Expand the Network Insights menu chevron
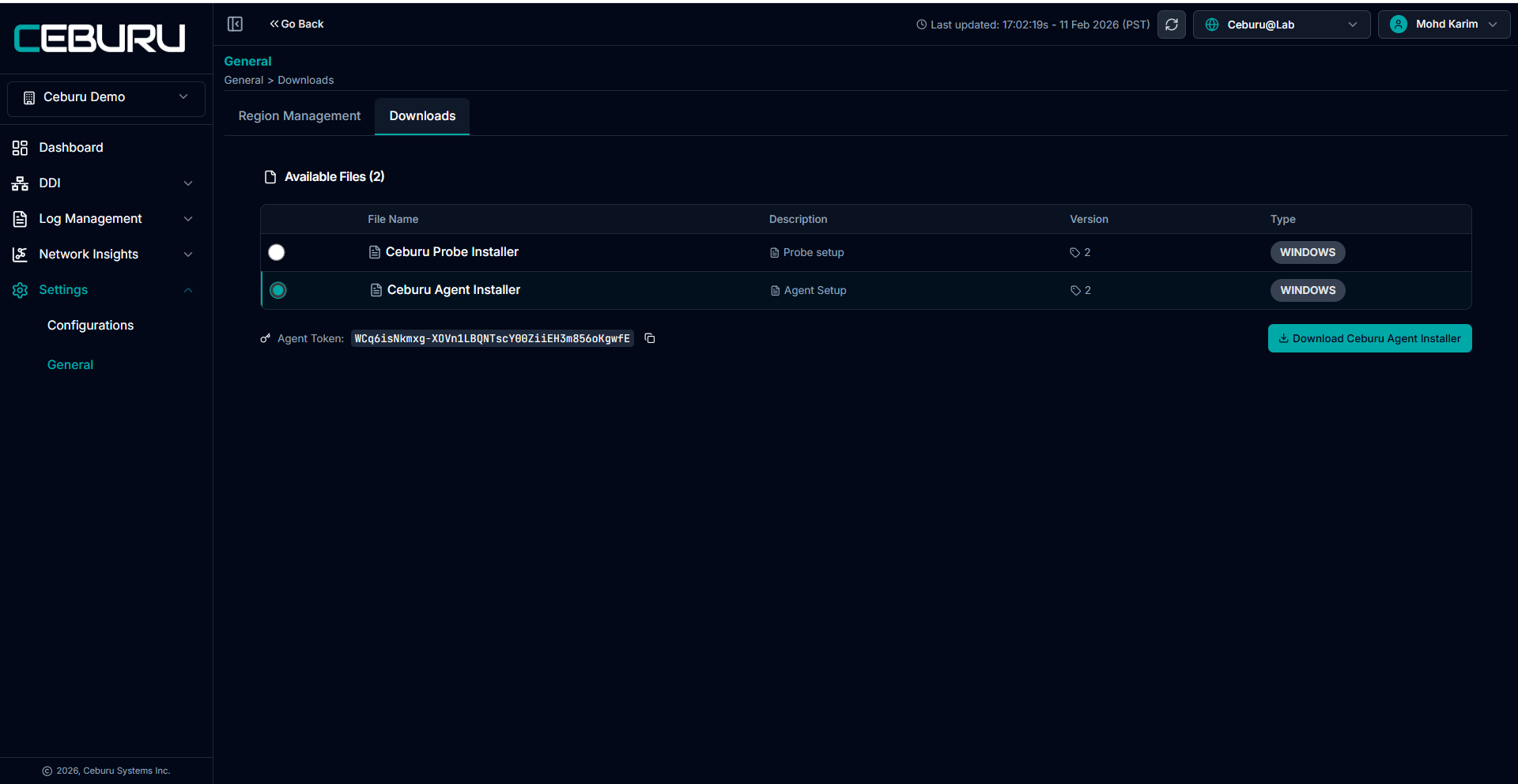This screenshot has height=784, width=1518. [188, 254]
